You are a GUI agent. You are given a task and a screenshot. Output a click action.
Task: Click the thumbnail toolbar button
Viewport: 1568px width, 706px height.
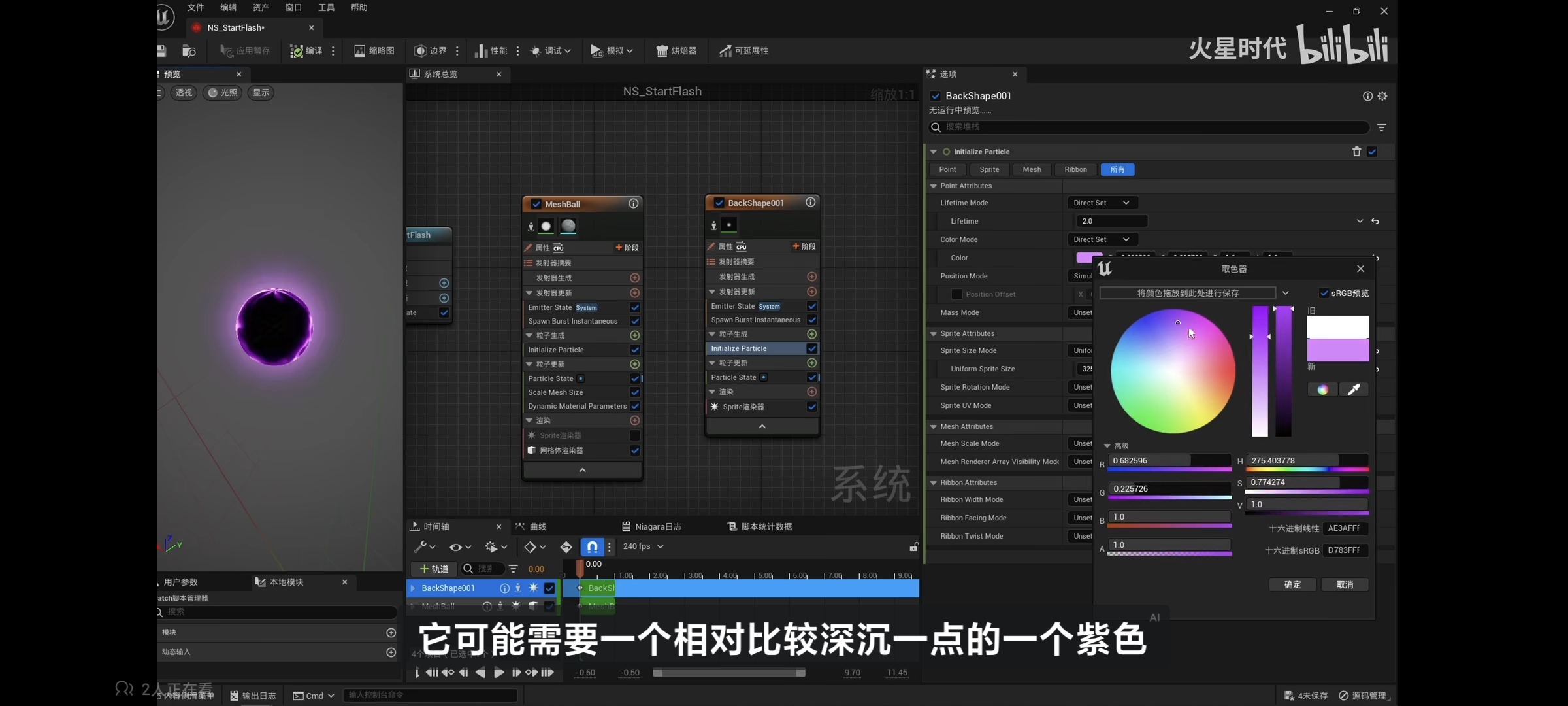click(374, 51)
